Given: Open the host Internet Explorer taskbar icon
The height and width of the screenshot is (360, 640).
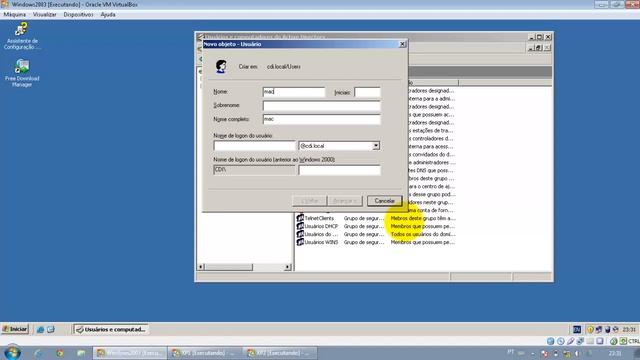Looking at the screenshot, I should click(x=38, y=353).
